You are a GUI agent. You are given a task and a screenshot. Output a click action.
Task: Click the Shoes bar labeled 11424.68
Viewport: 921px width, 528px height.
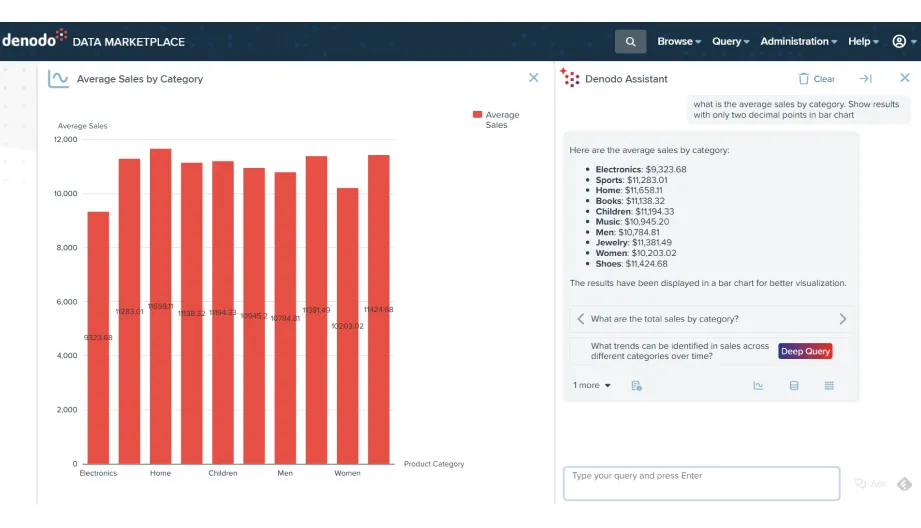coord(379,310)
